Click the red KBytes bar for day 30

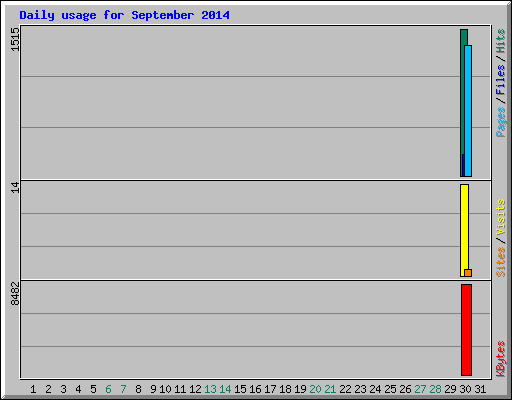[x=466, y=330]
